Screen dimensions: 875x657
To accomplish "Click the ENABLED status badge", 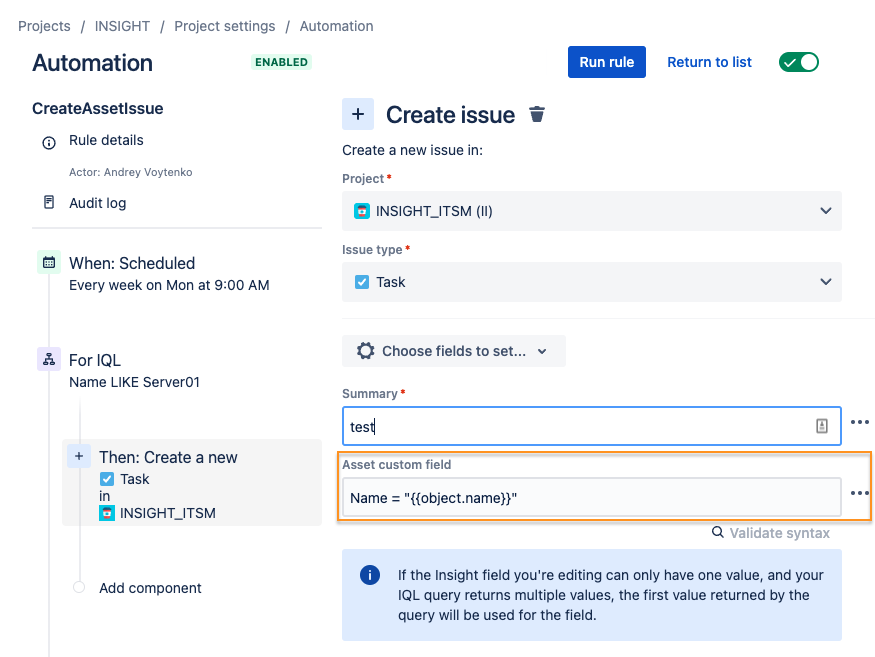I will pyautogui.click(x=281, y=62).
